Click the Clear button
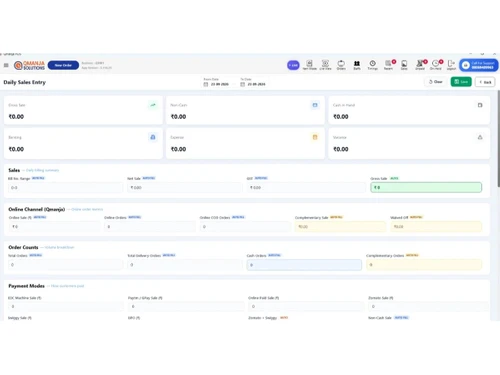500x375 pixels. (436, 82)
